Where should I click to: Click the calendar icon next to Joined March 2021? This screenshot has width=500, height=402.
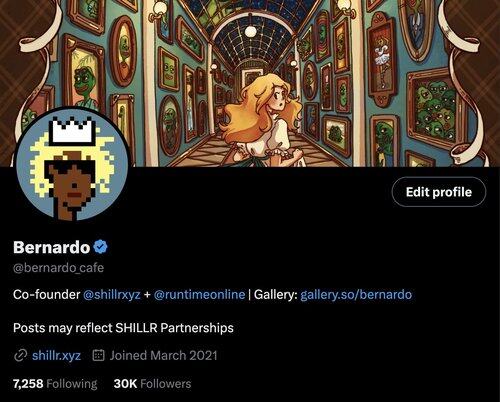[x=98, y=355]
